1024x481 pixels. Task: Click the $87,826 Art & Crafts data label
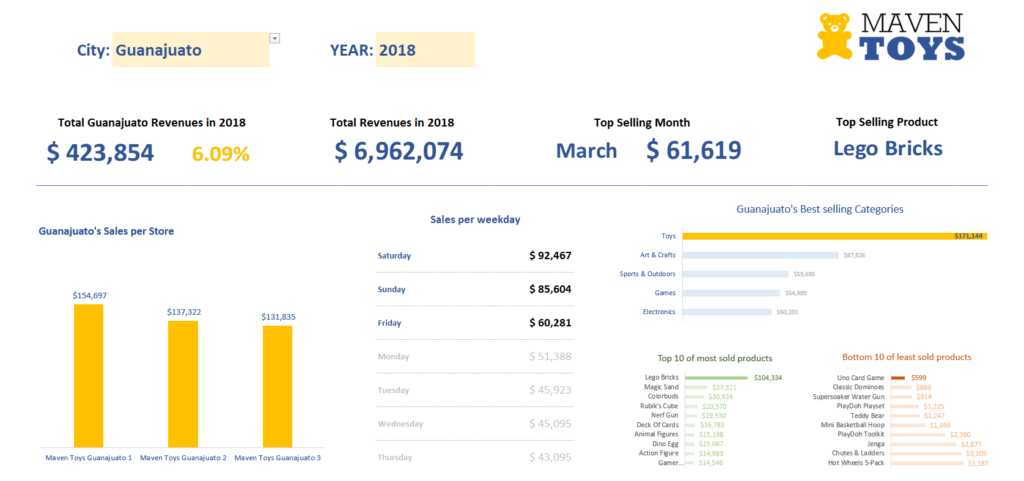pyautogui.click(x=854, y=255)
